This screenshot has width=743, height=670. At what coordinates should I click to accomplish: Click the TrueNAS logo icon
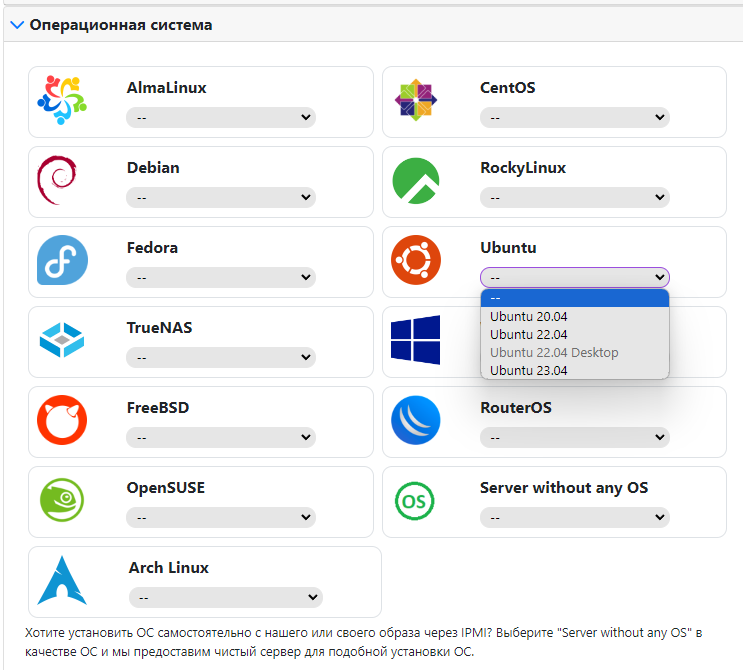pyautogui.click(x=62, y=340)
